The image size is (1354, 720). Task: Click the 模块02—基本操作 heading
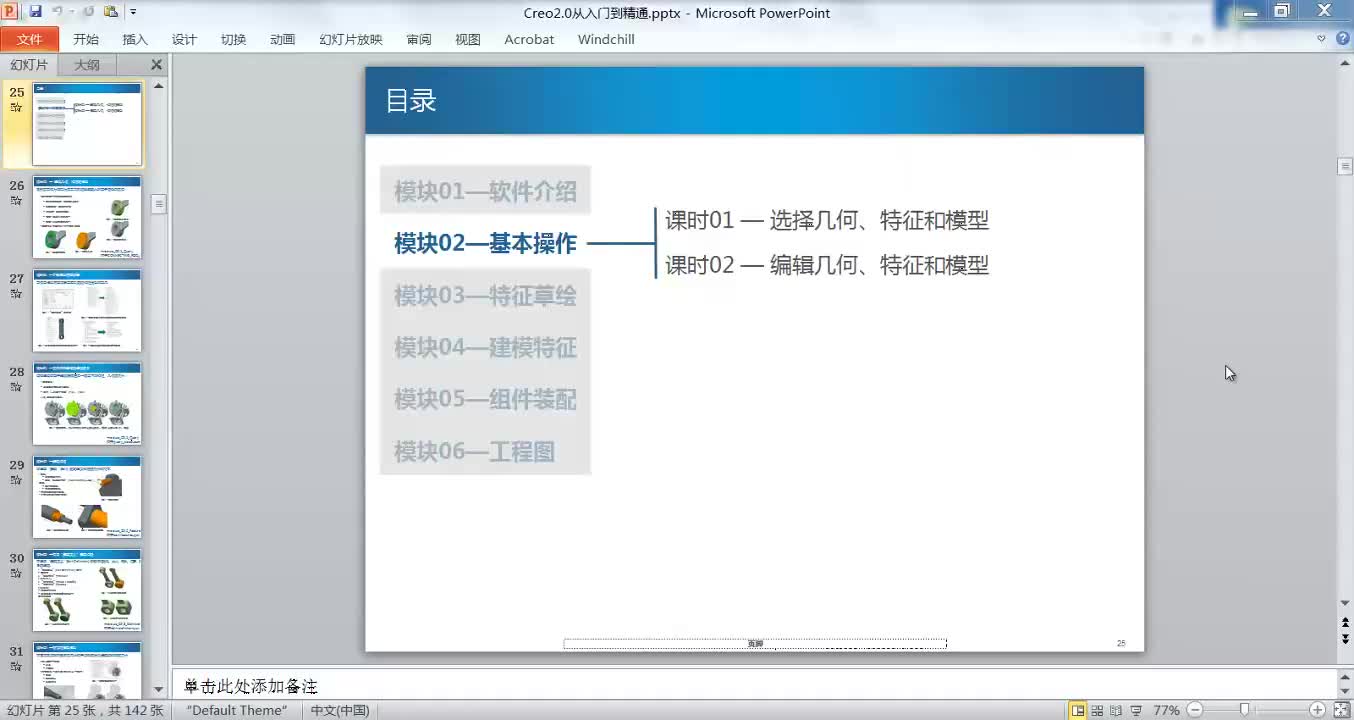click(485, 243)
